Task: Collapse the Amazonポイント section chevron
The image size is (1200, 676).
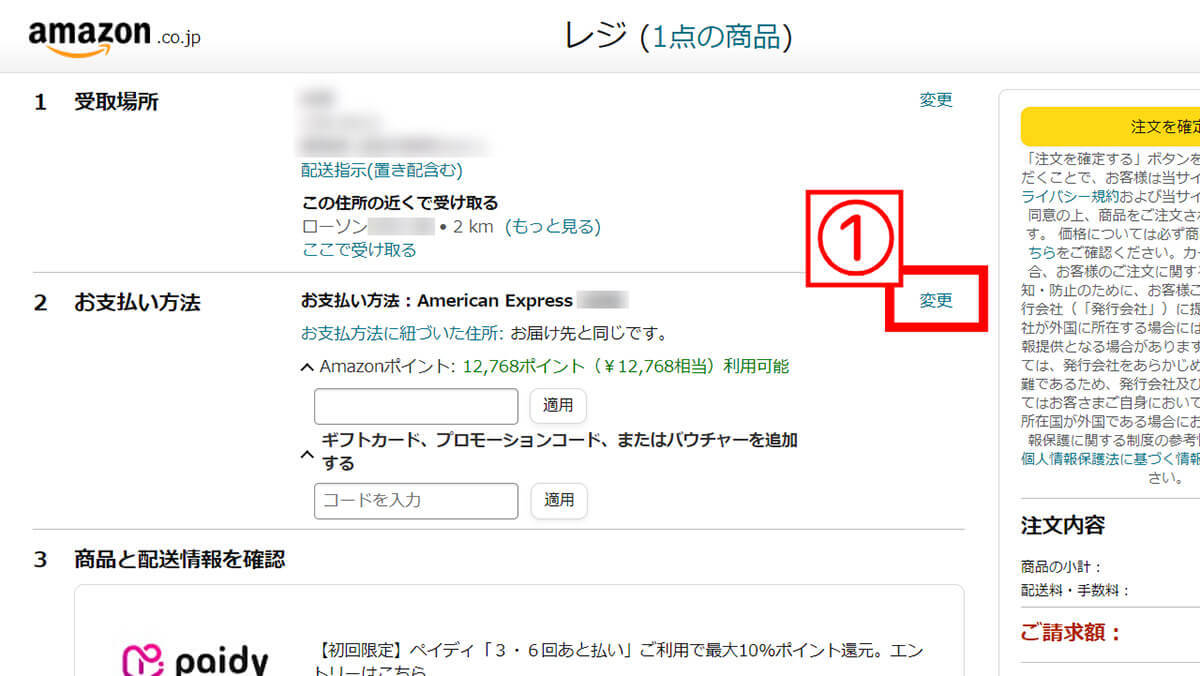Action: click(x=307, y=368)
